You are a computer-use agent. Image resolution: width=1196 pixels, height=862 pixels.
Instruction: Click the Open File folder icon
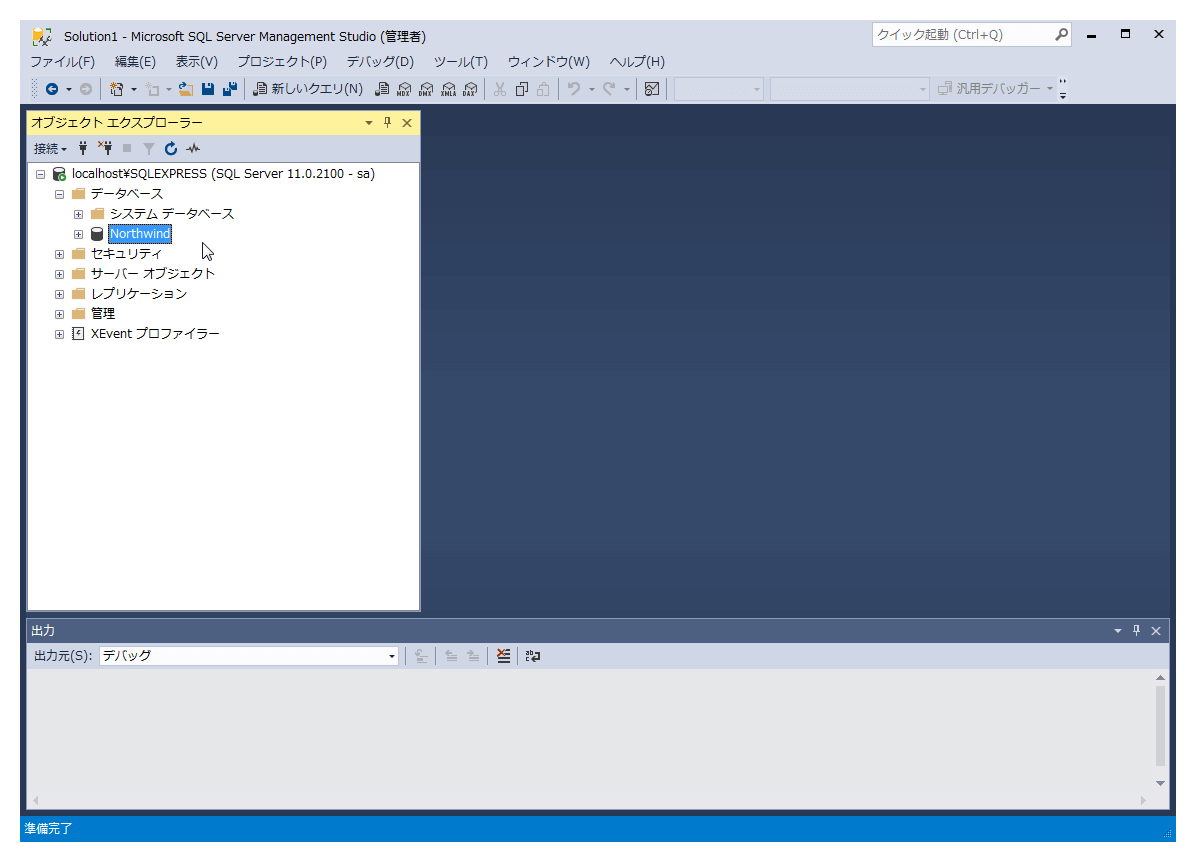[186, 89]
